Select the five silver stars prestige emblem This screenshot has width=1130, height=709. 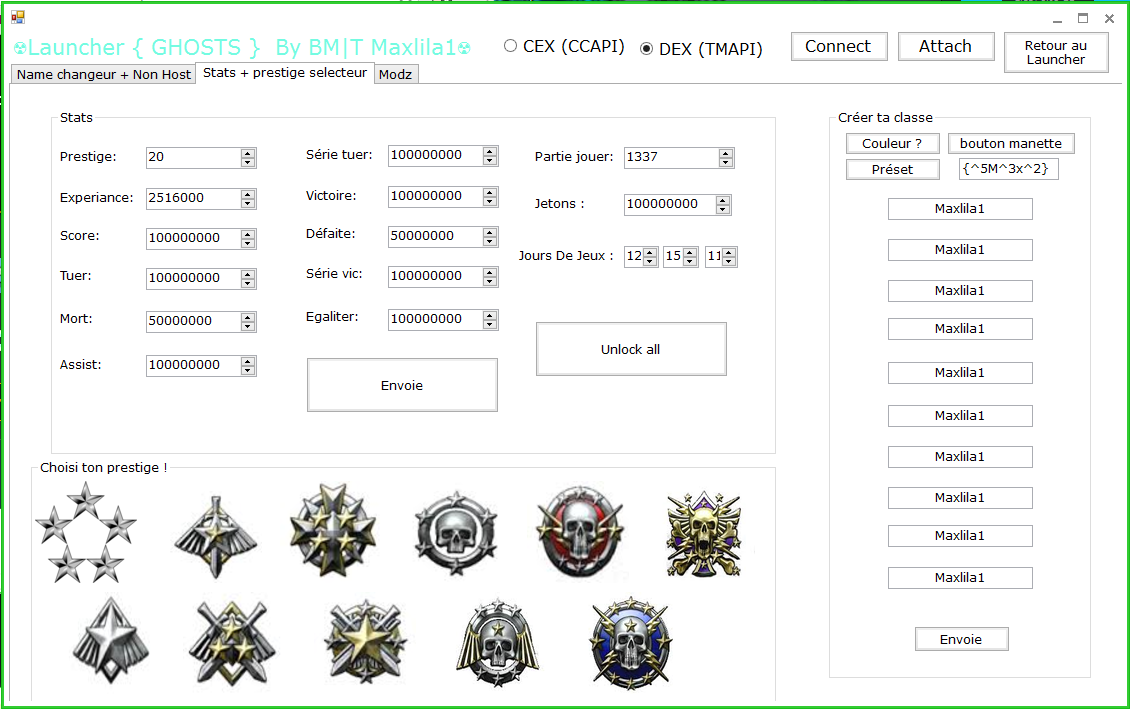point(86,532)
